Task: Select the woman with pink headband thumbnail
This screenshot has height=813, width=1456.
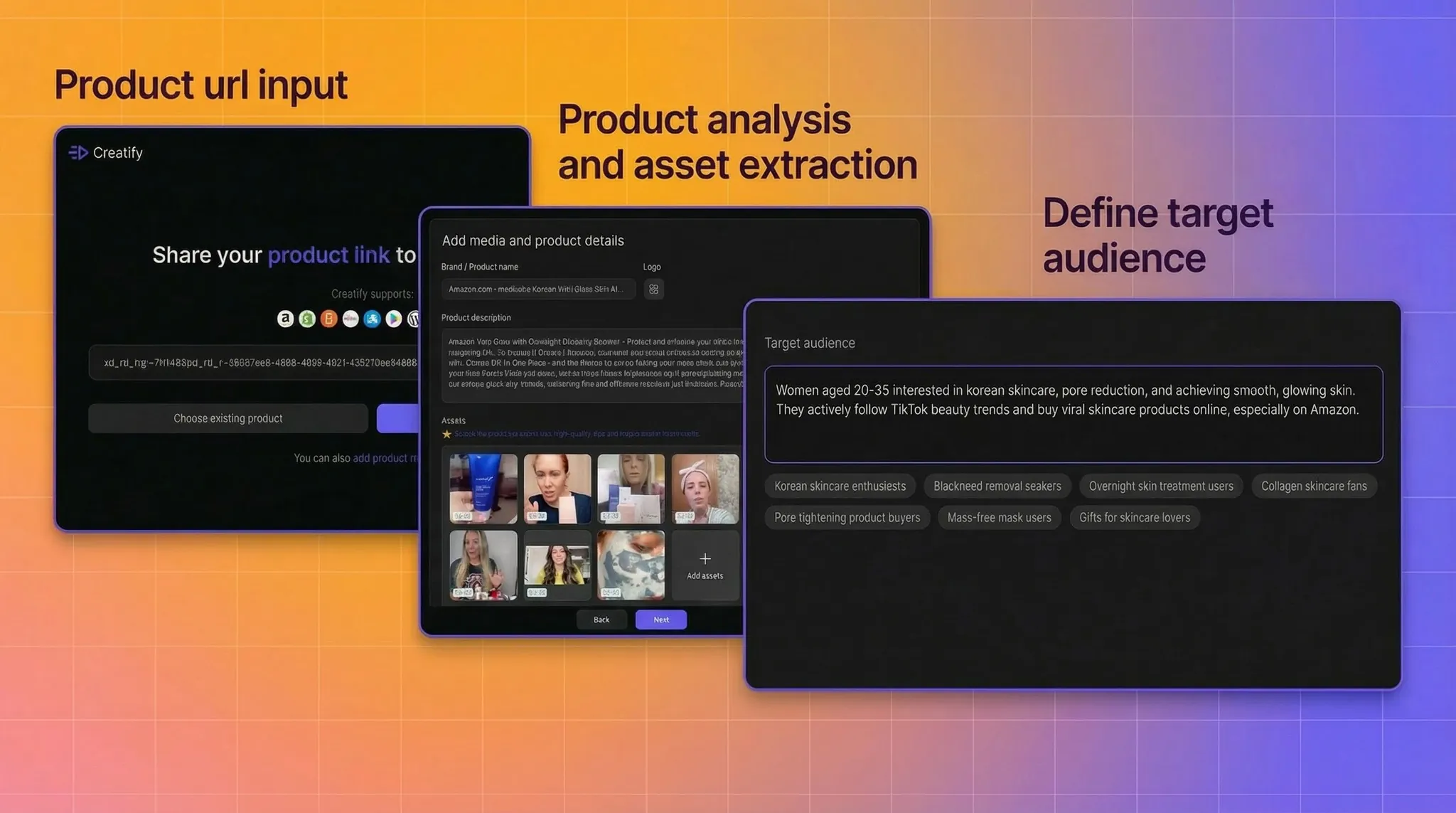Action: click(x=705, y=489)
